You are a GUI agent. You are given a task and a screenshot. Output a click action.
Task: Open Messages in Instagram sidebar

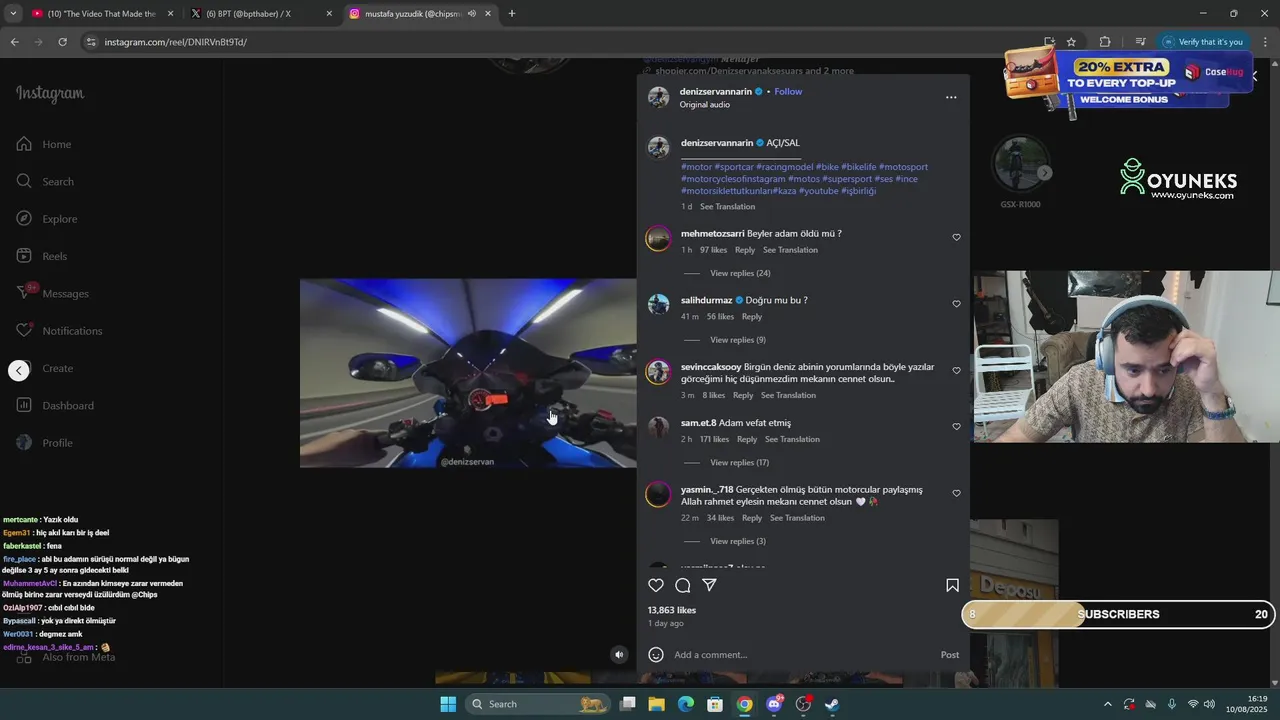[53, 293]
